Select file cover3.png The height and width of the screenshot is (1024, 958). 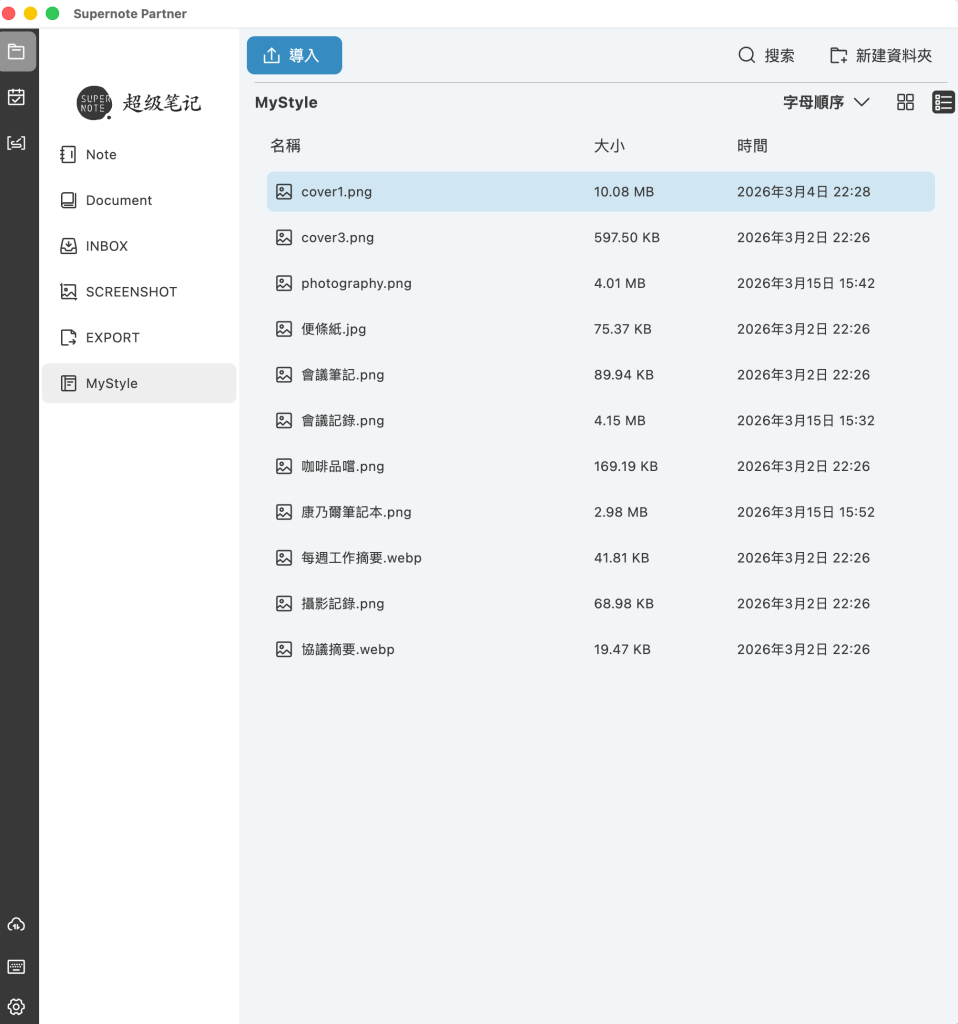[601, 238]
